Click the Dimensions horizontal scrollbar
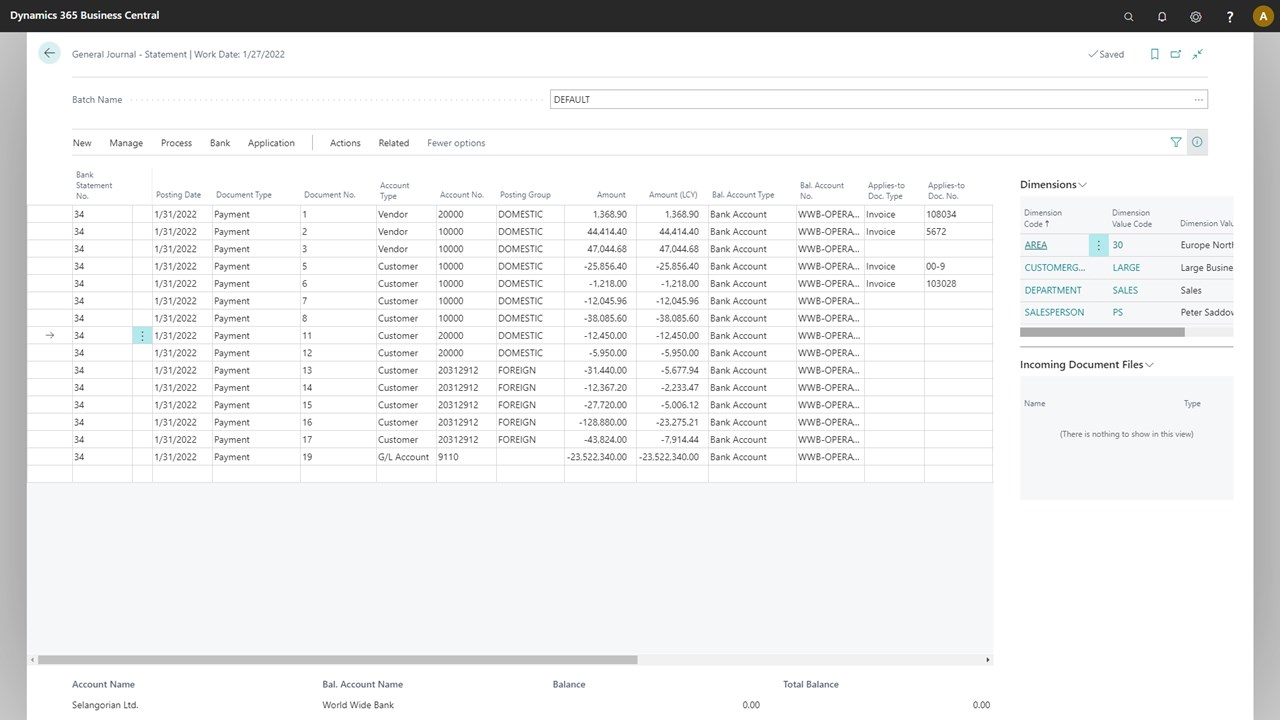This screenshot has height=720, width=1280. tap(1102, 332)
